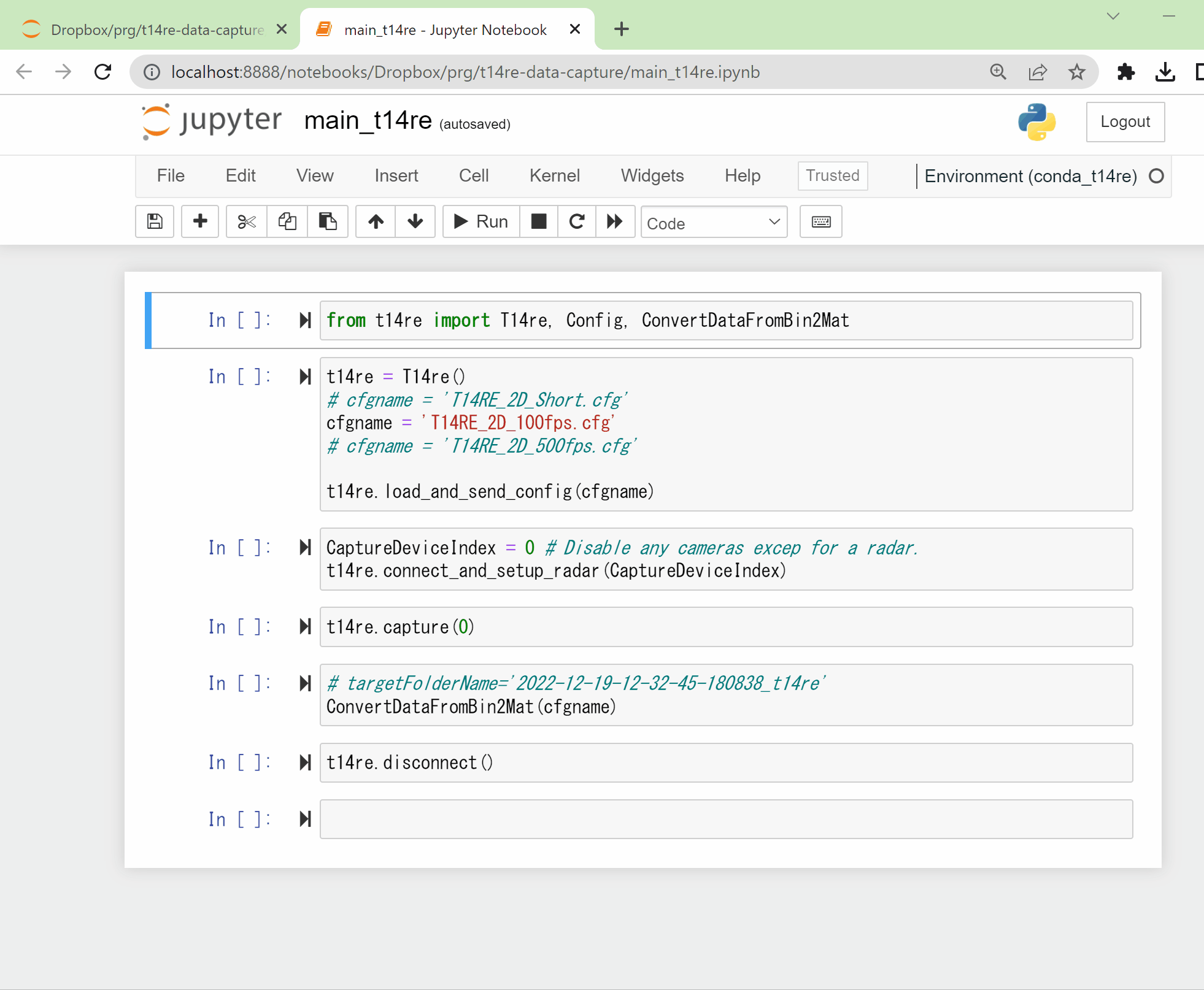Open the Kernel menu

pos(555,176)
